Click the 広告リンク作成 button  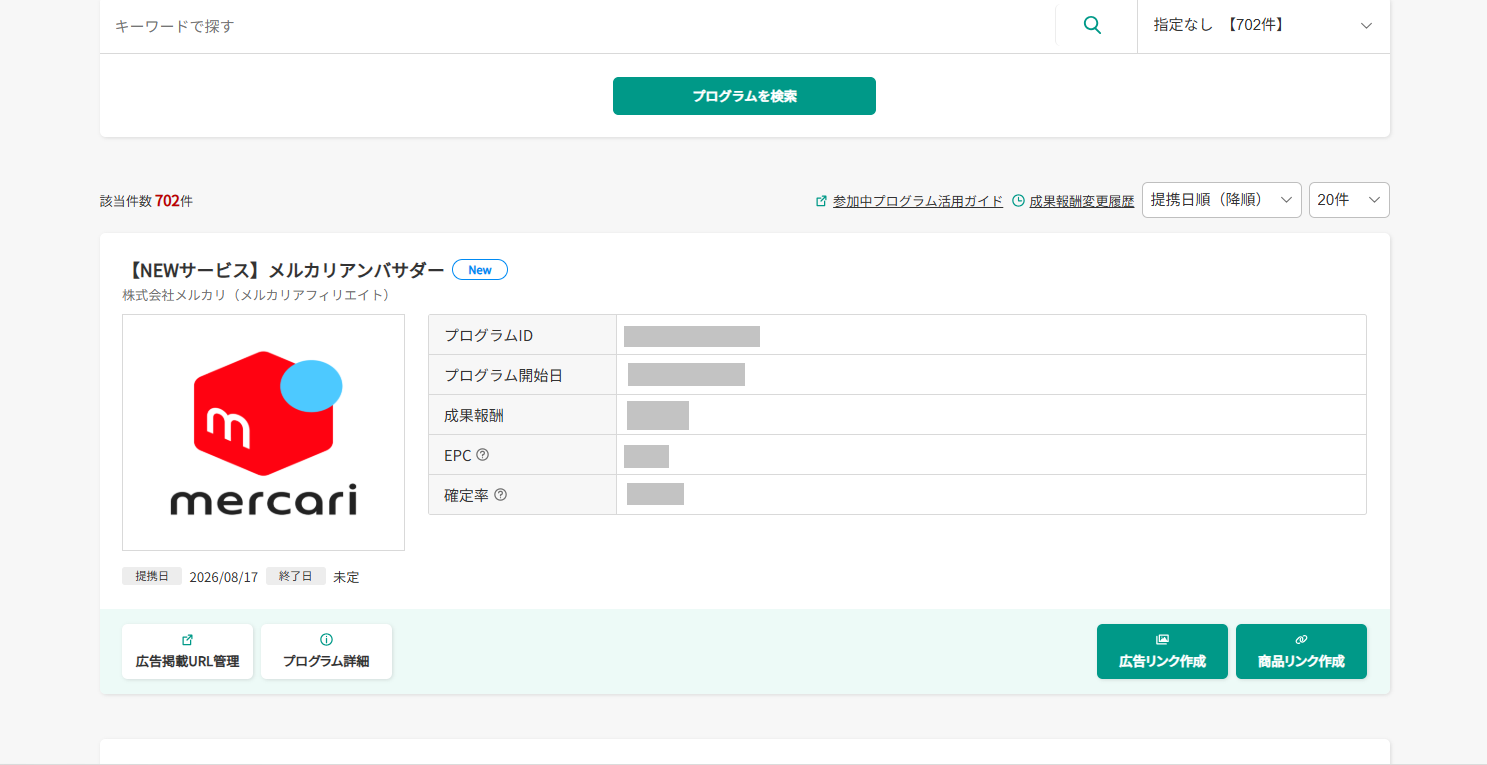point(1162,652)
